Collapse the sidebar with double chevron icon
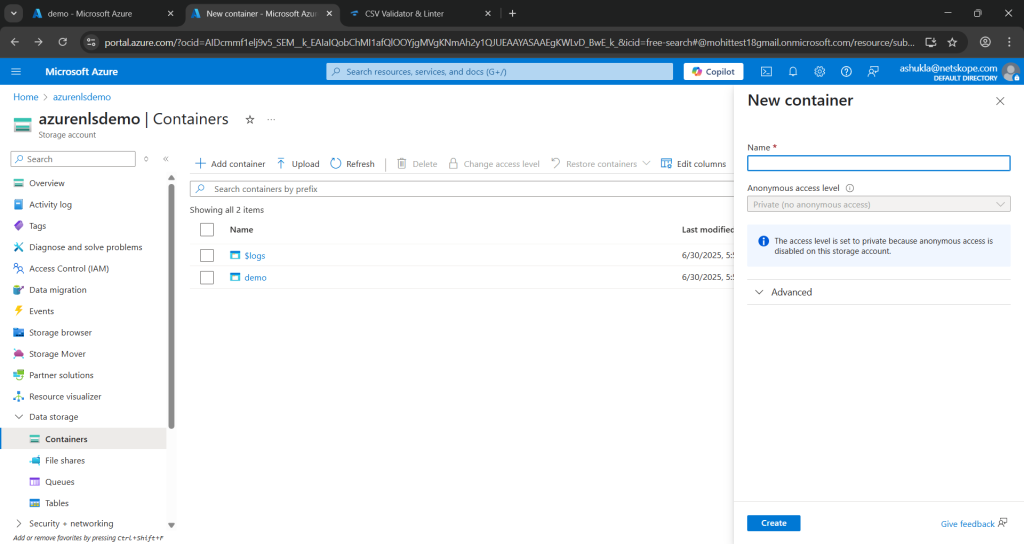1024x544 pixels. click(x=166, y=159)
